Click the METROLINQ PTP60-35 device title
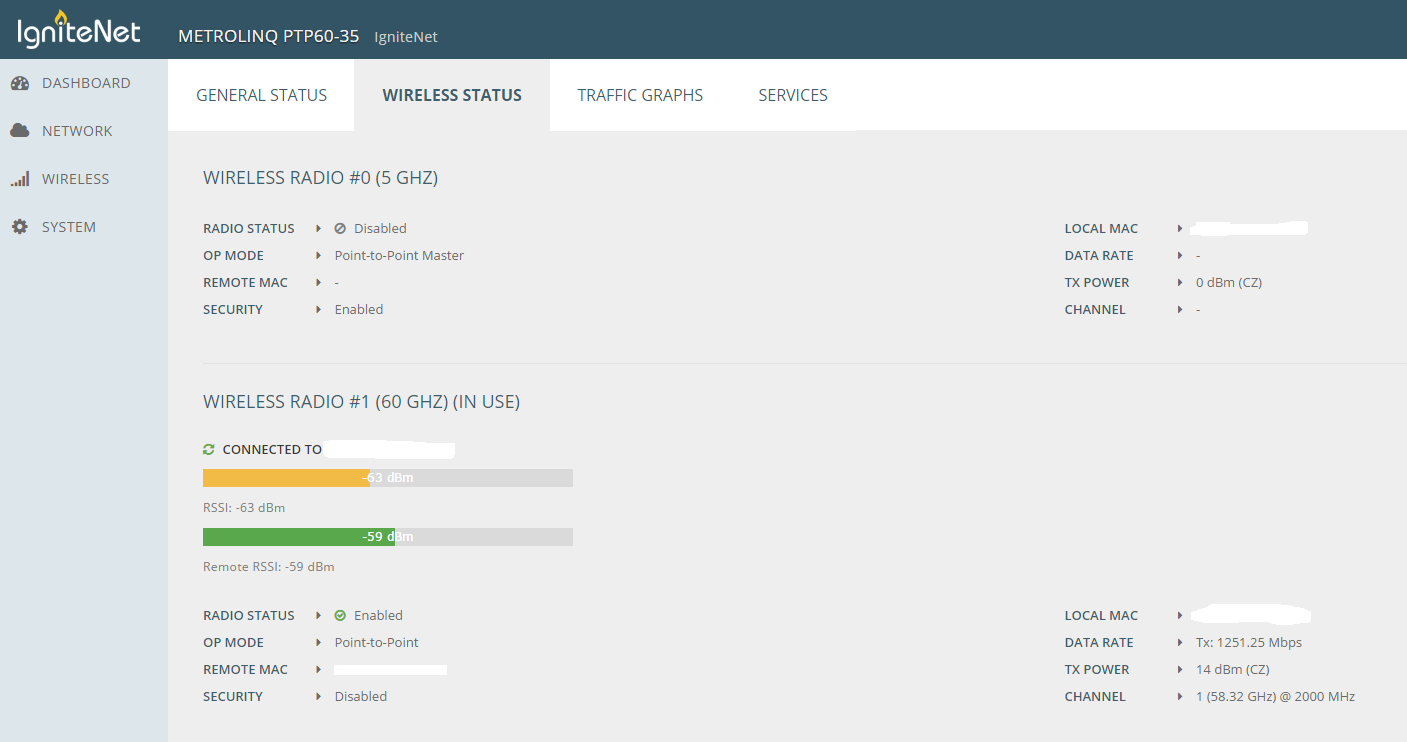 click(268, 36)
